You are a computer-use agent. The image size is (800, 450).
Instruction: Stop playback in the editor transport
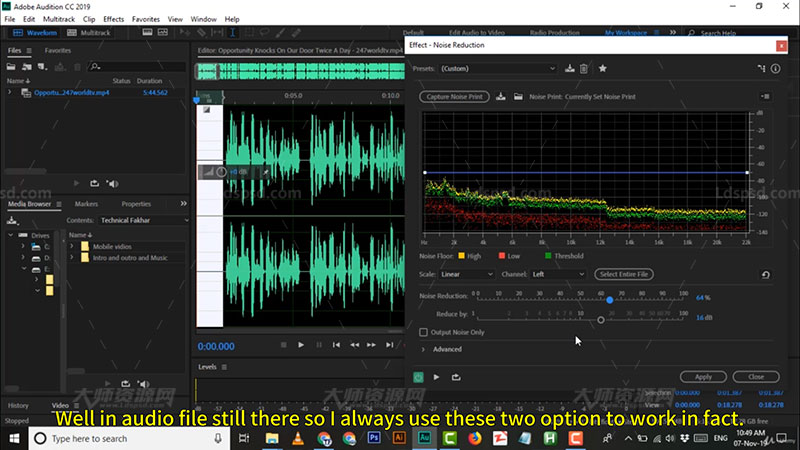[x=284, y=345]
